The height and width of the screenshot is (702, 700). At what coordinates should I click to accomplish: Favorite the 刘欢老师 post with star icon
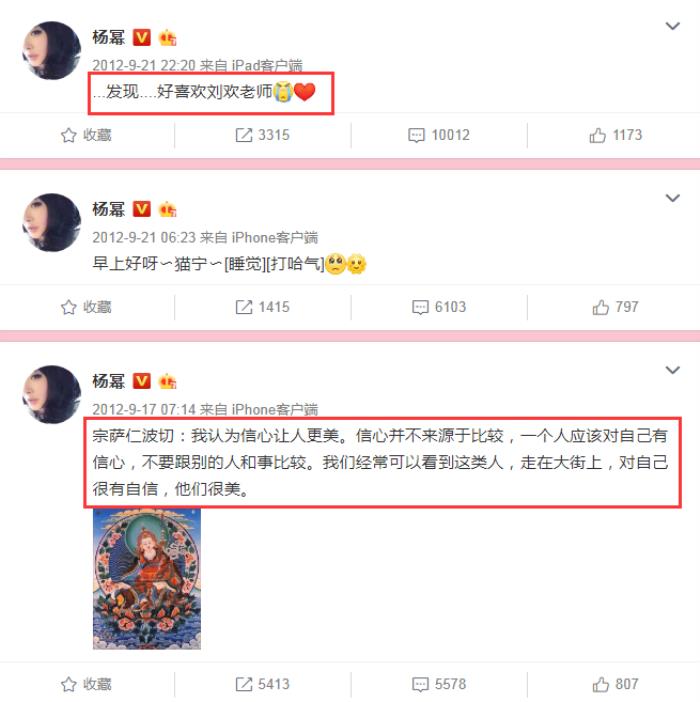click(68, 135)
